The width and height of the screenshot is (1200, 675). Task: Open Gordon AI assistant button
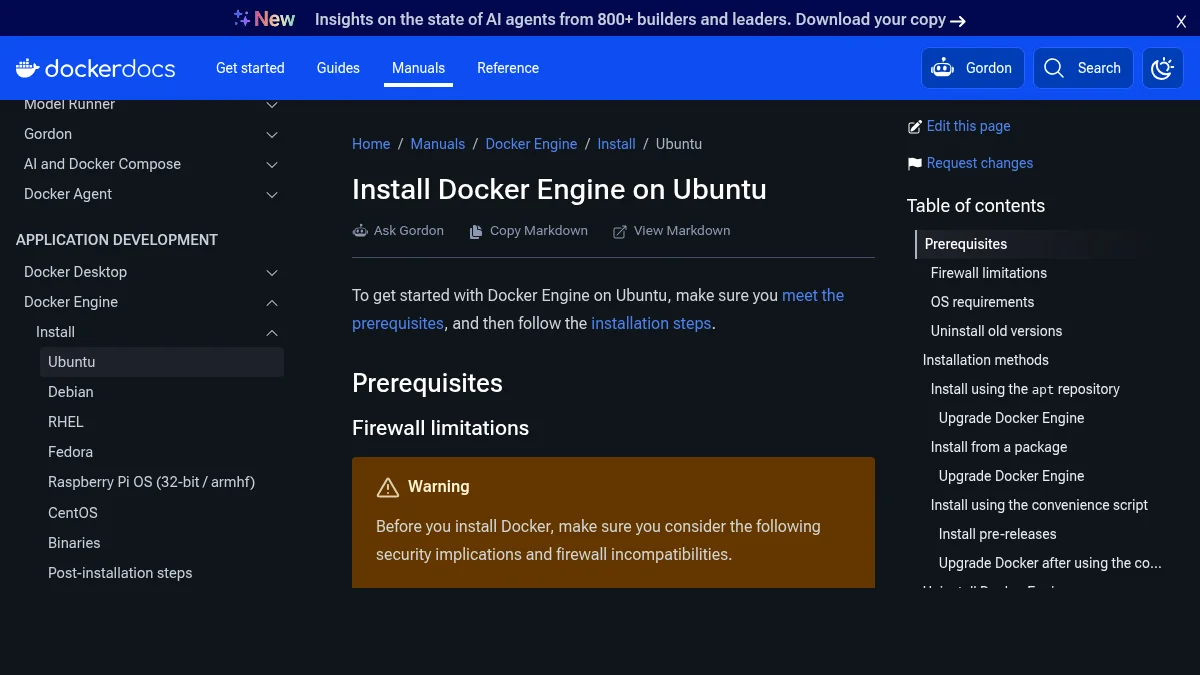click(972, 68)
